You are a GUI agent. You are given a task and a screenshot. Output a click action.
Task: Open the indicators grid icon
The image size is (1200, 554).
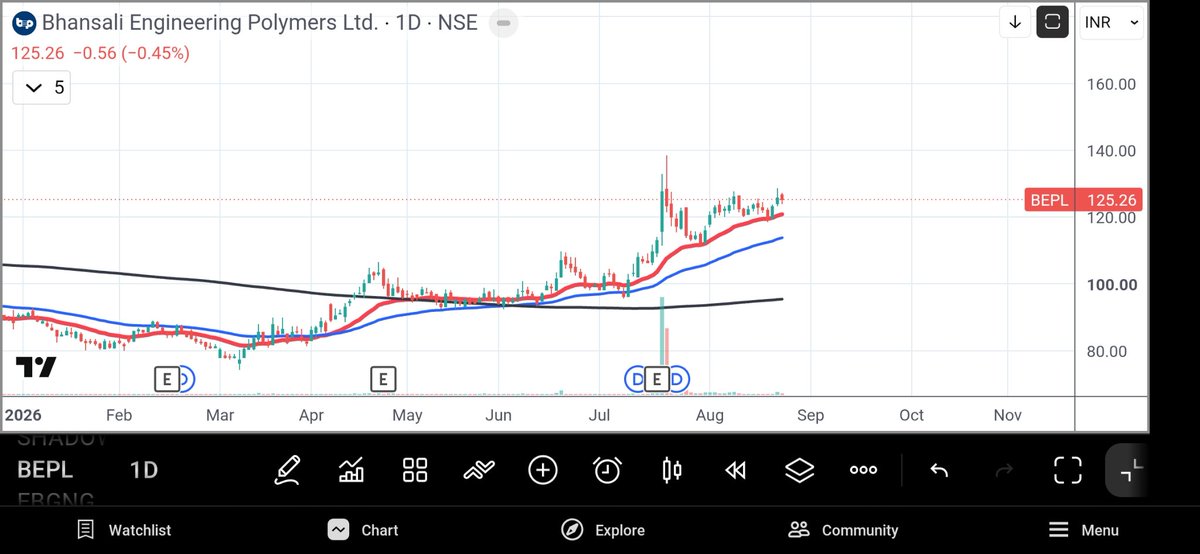tap(415, 469)
